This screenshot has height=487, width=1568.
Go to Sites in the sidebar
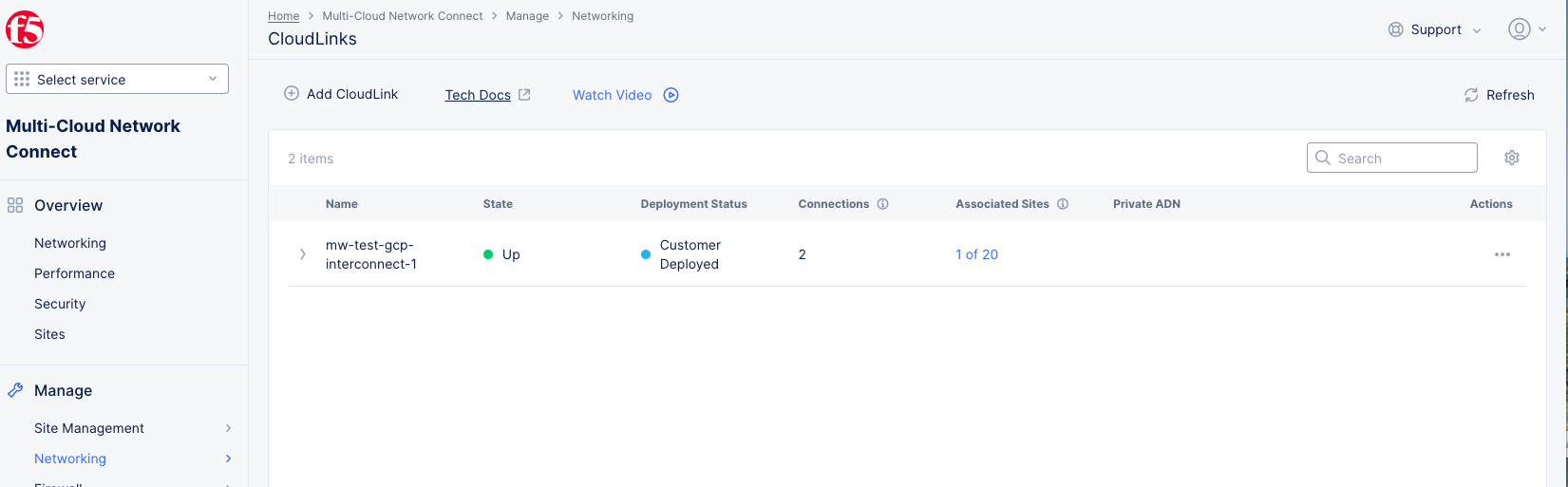point(49,334)
